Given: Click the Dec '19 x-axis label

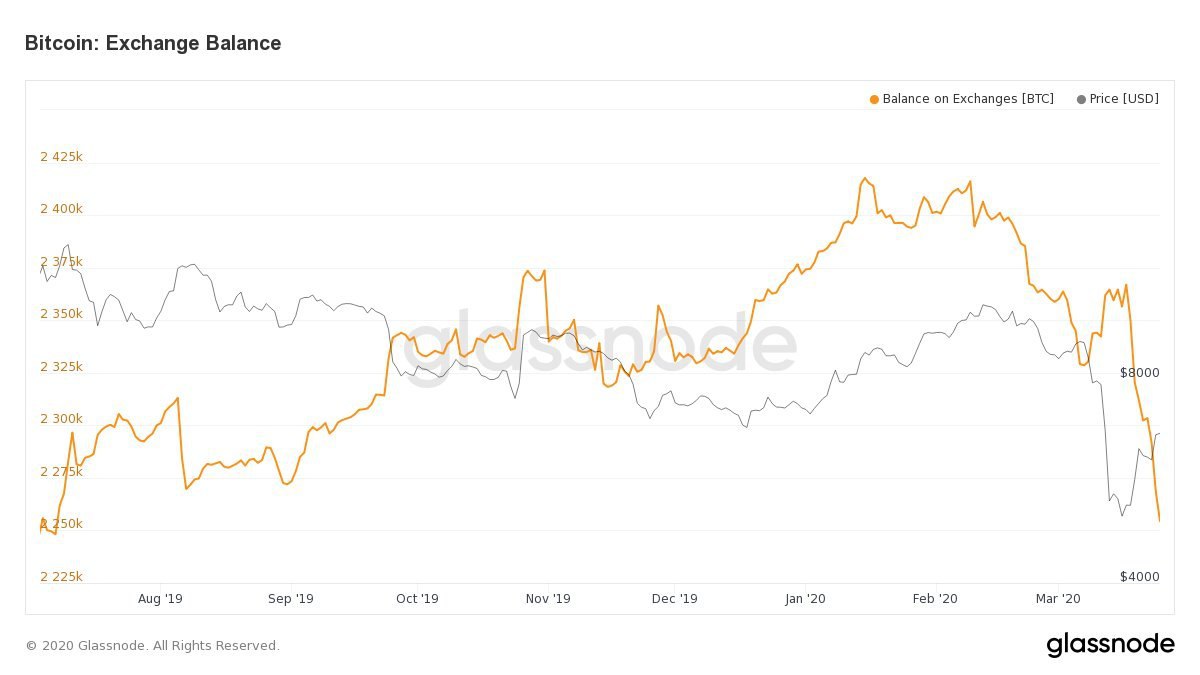Looking at the screenshot, I should (x=675, y=599).
